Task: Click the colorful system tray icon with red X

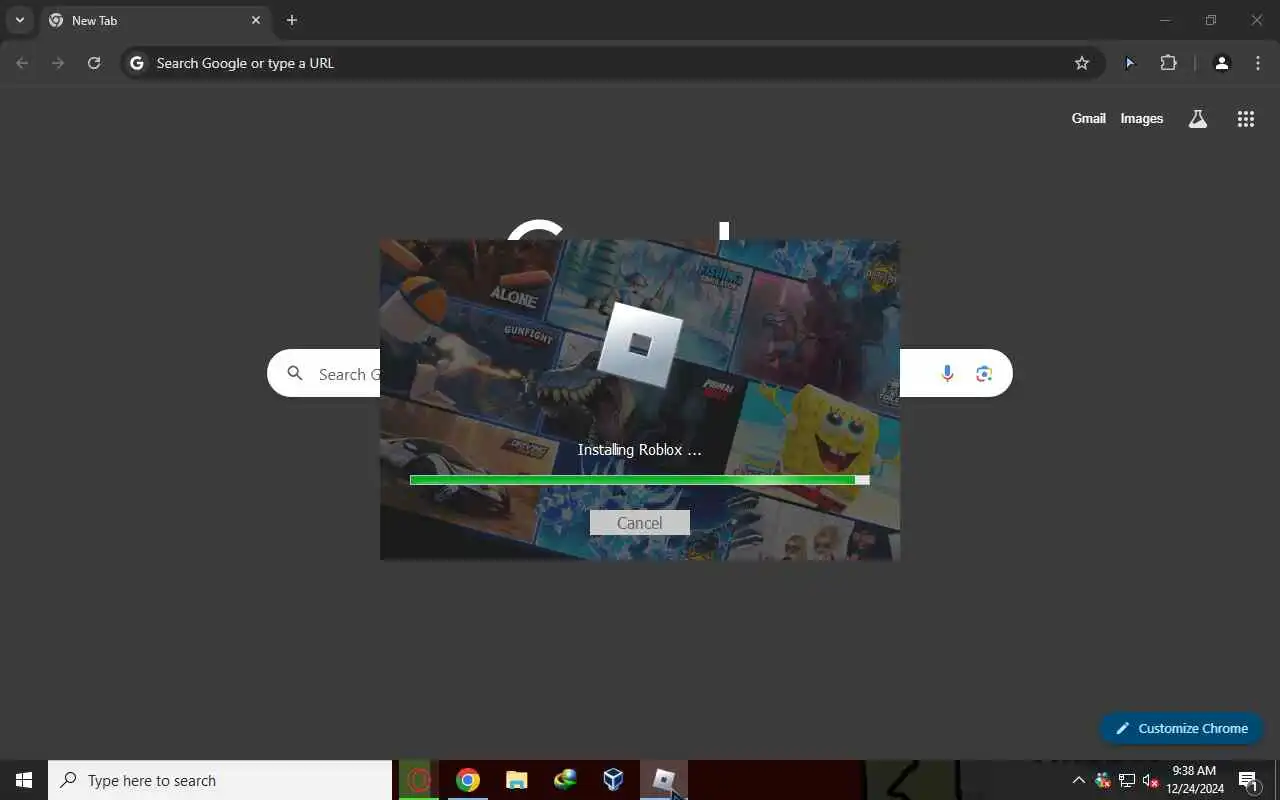Action: pos(1103,780)
